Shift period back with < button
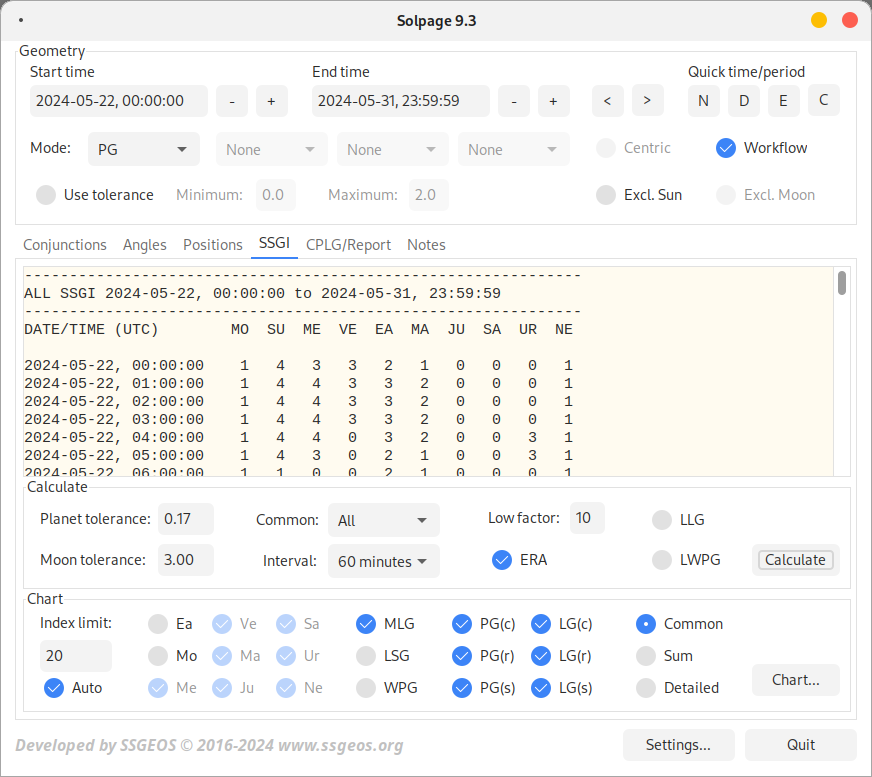The height and width of the screenshot is (777, 872). pyautogui.click(x=608, y=101)
